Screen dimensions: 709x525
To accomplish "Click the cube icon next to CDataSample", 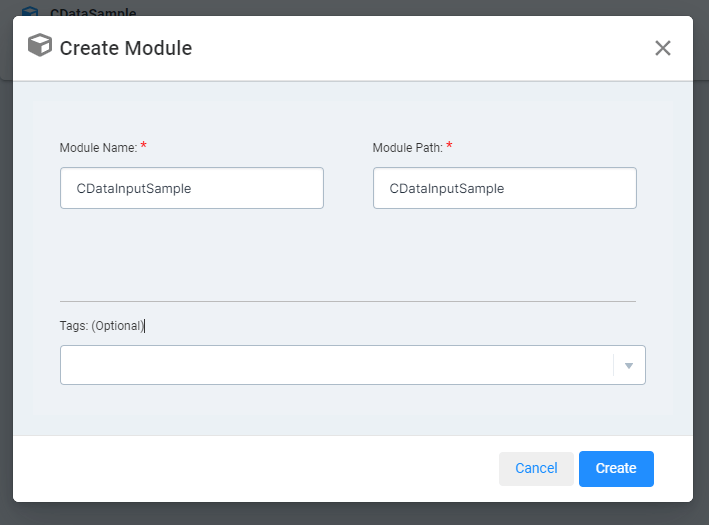I will point(30,13).
